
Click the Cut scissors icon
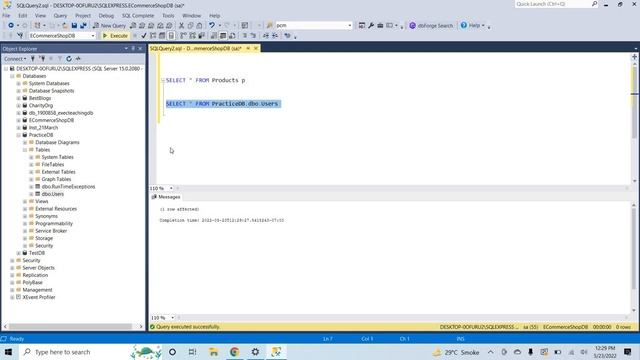(181, 25)
